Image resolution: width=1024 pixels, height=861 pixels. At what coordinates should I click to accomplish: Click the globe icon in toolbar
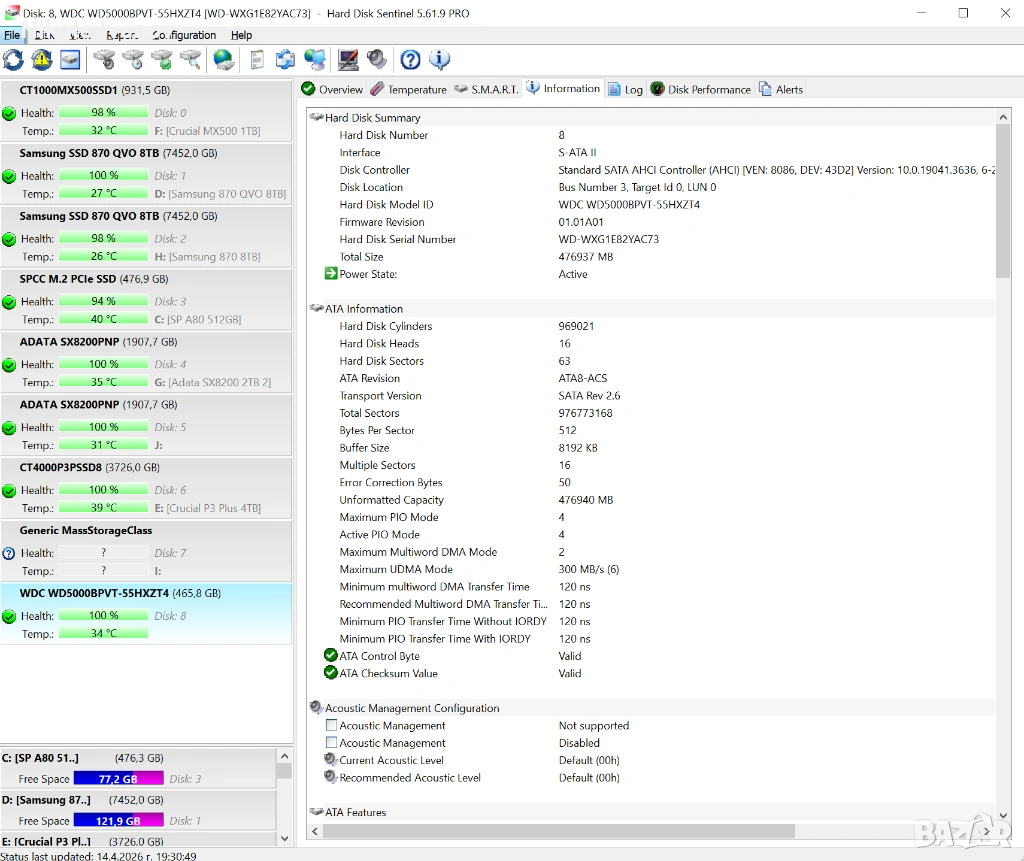click(224, 60)
